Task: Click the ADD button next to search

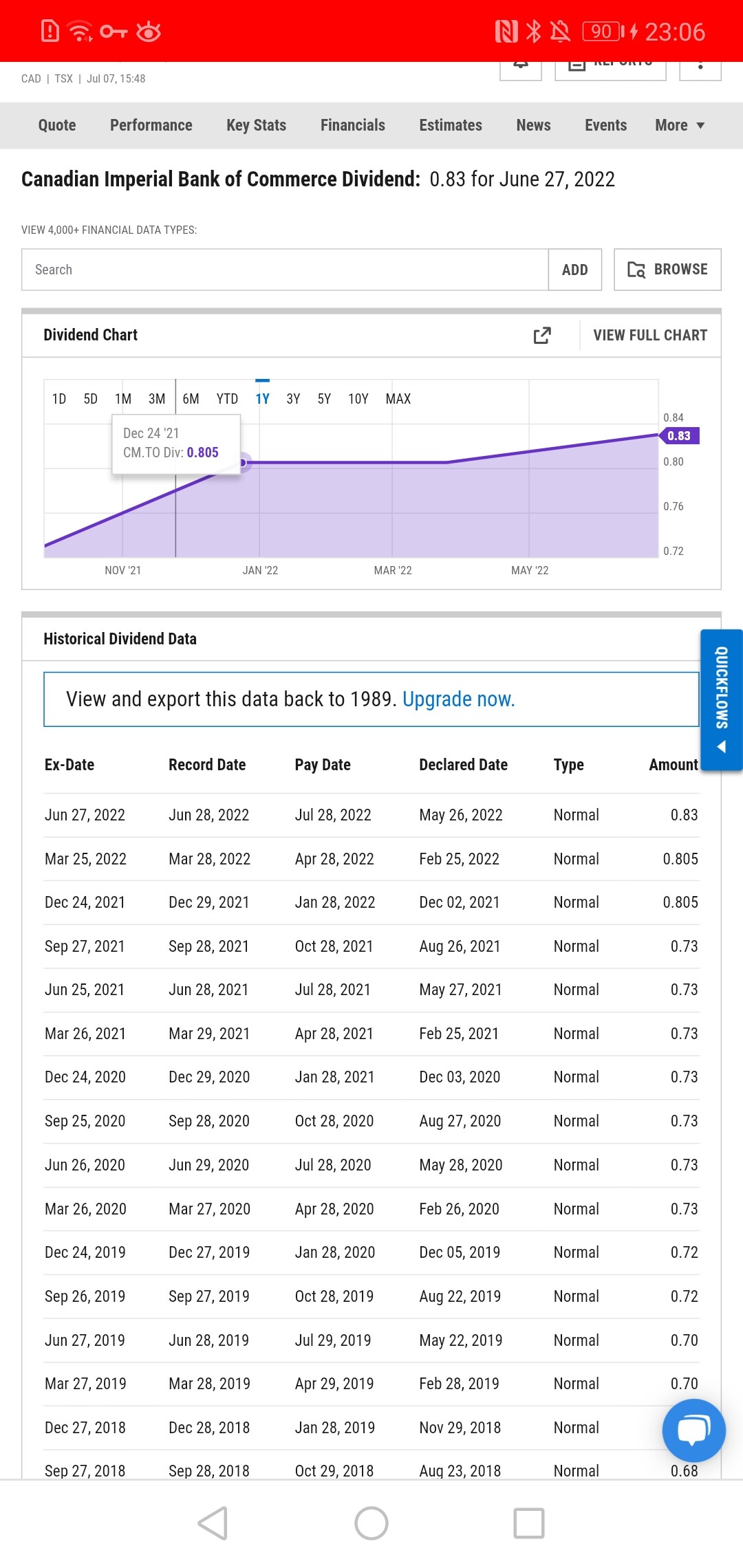Action: (x=575, y=270)
